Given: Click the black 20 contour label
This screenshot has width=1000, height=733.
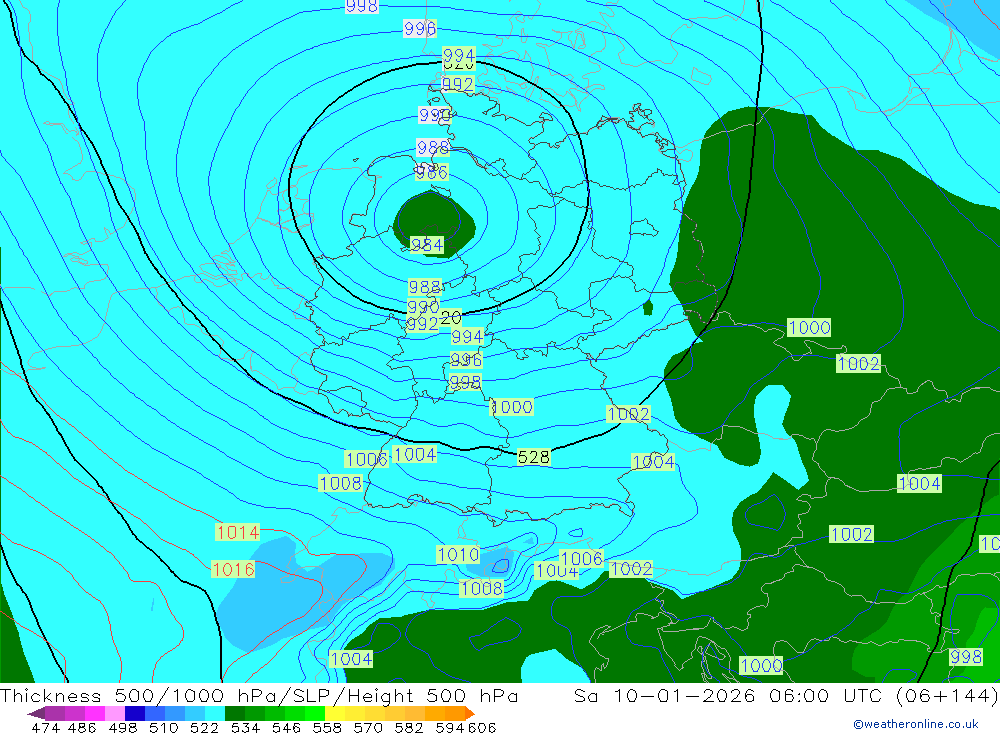Looking at the screenshot, I should (450, 317).
